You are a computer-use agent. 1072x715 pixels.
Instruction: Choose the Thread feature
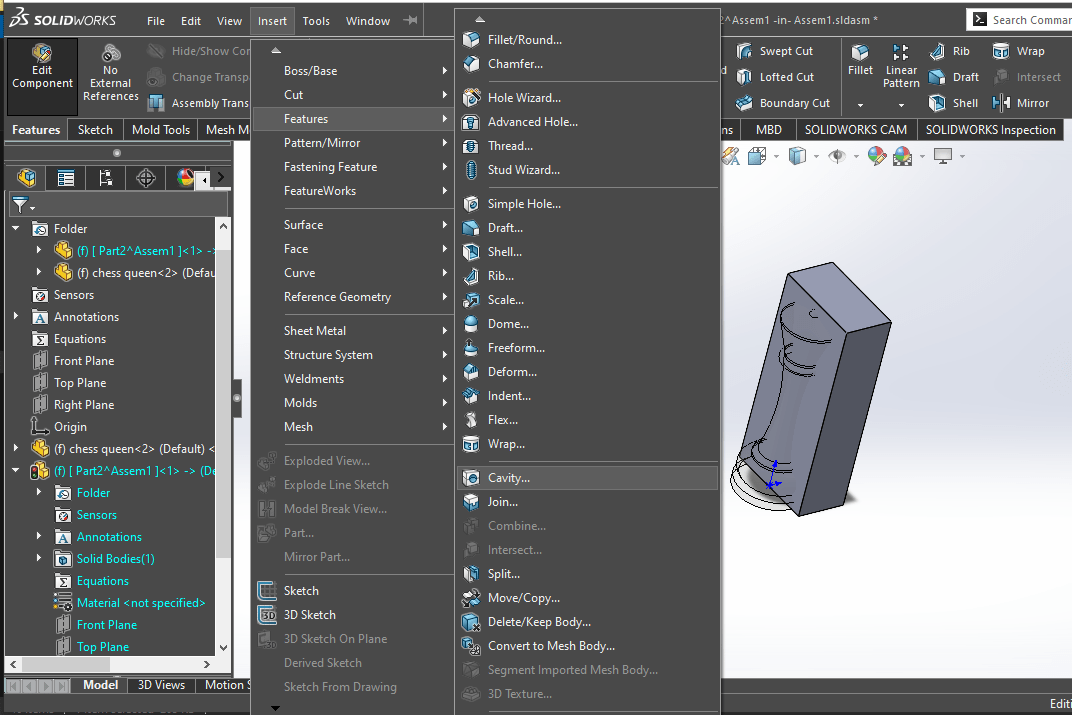[x=587, y=146]
